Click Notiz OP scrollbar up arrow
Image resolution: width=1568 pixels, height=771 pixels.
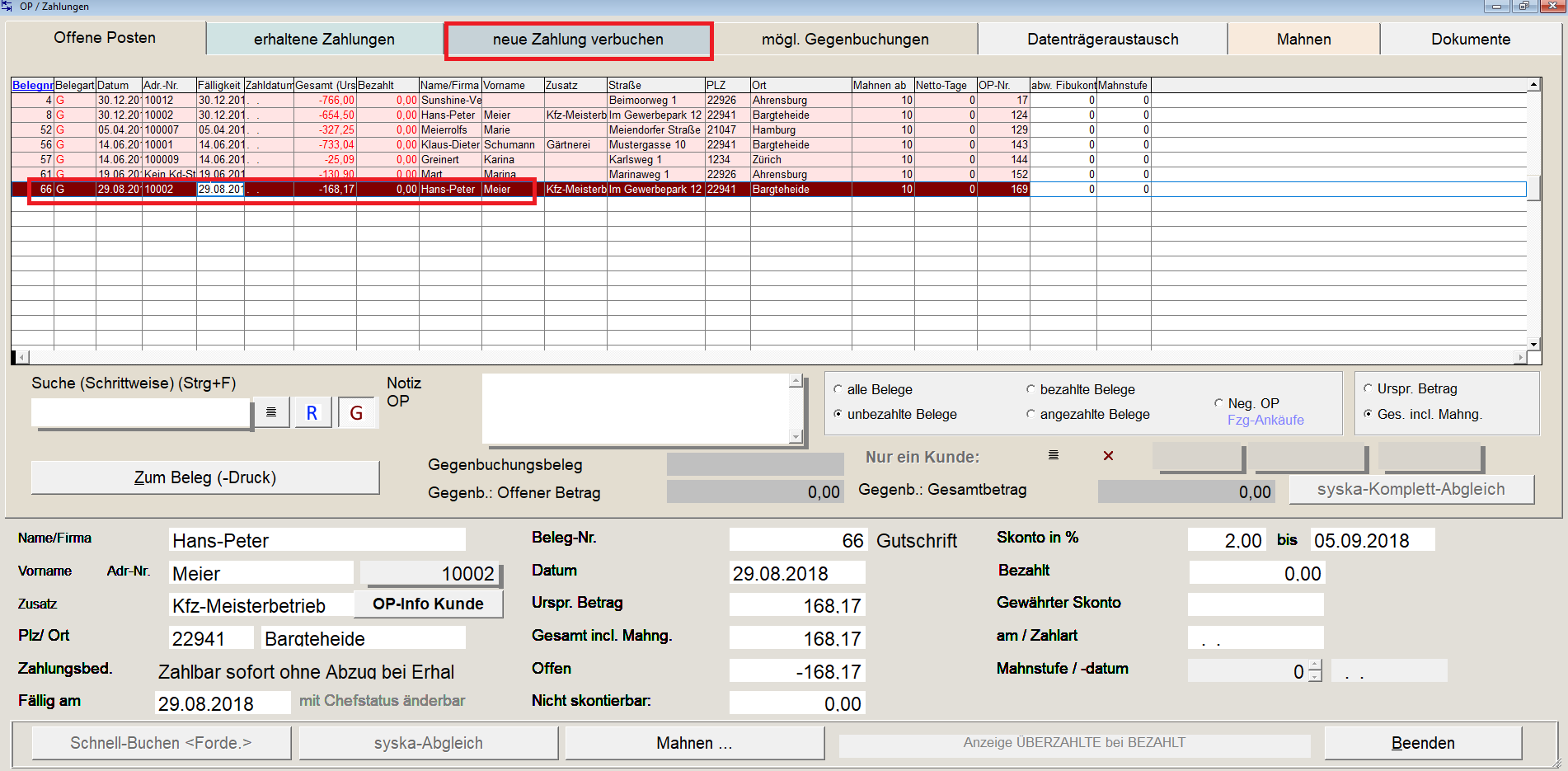(x=796, y=381)
